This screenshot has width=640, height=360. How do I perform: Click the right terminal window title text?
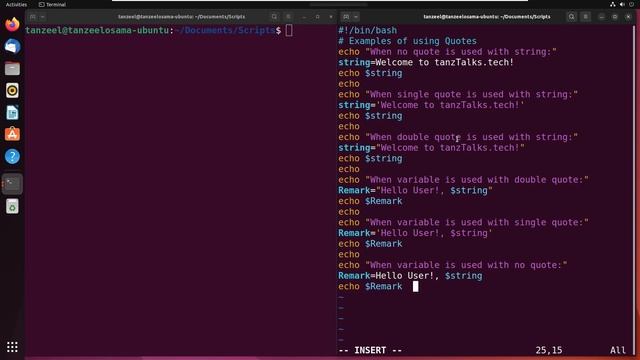click(487, 17)
